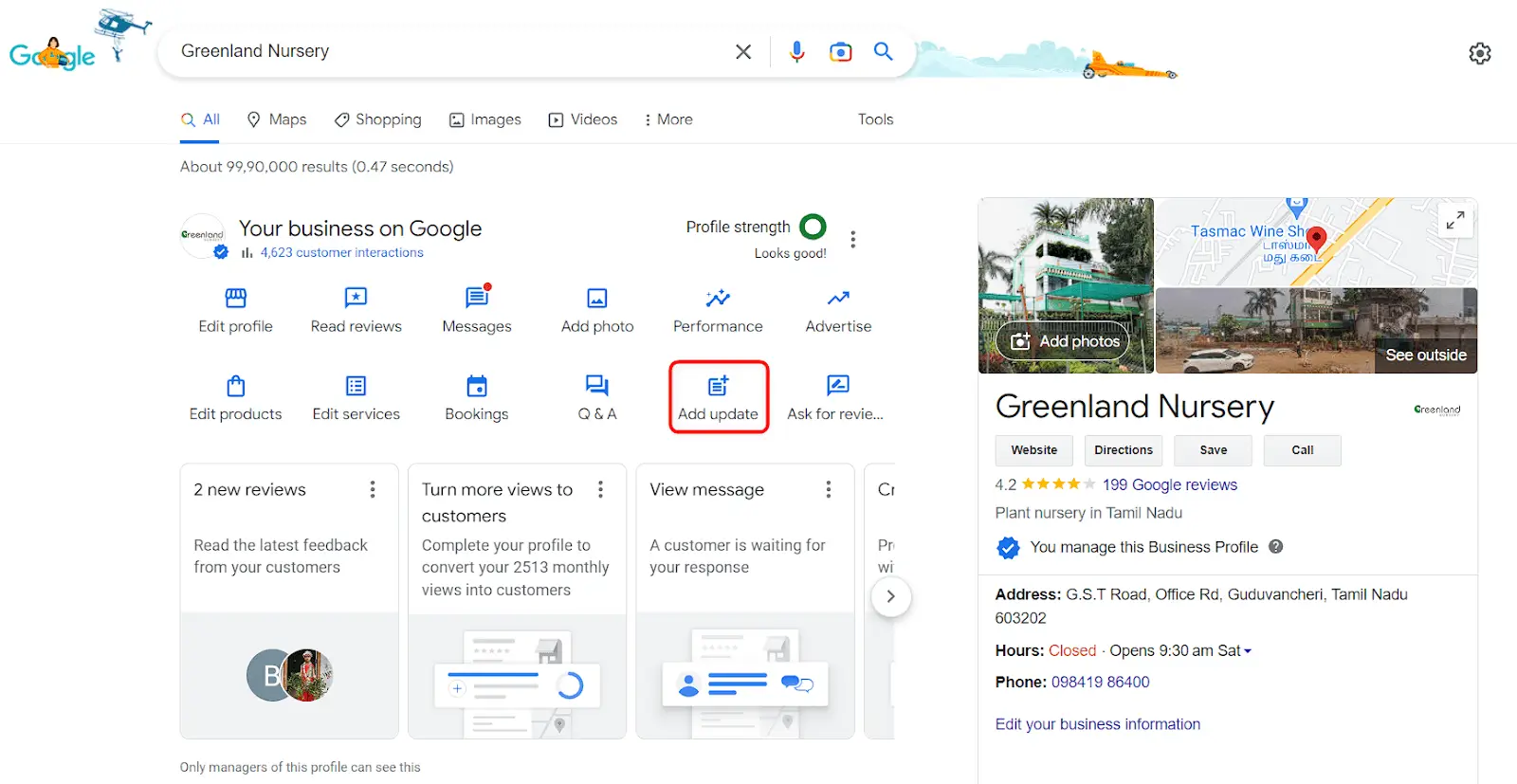Image resolution: width=1517 pixels, height=784 pixels.
Task: Open Edit your business information link
Action: [x=1097, y=724]
